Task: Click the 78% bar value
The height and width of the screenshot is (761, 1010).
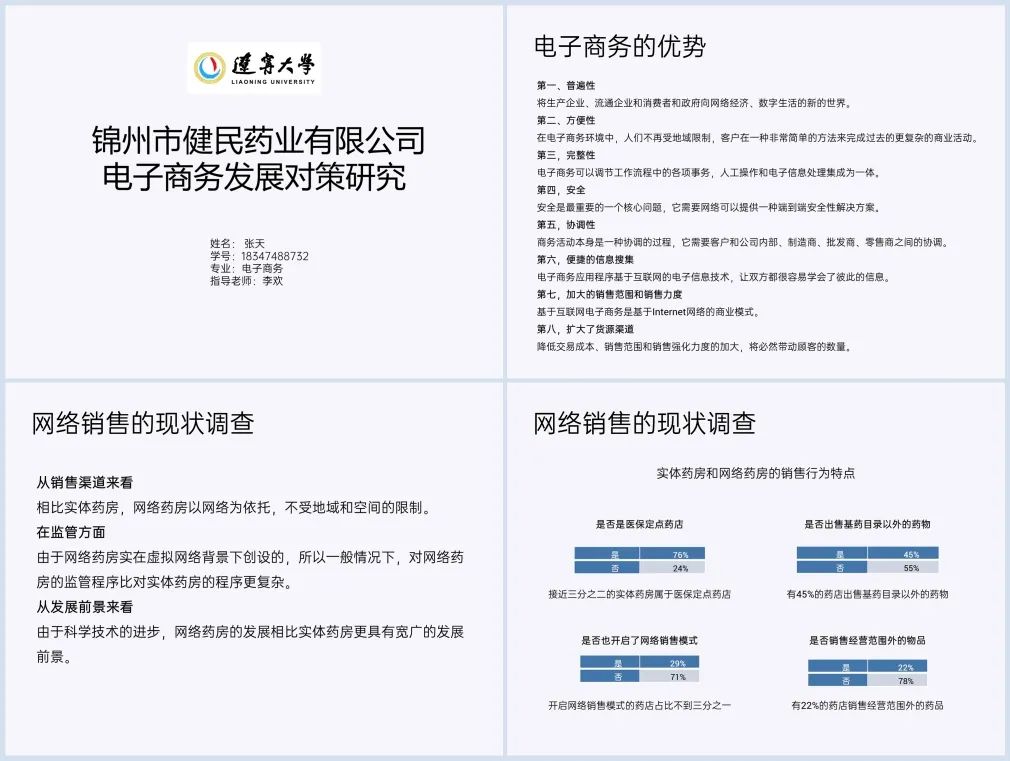Action: [x=906, y=680]
